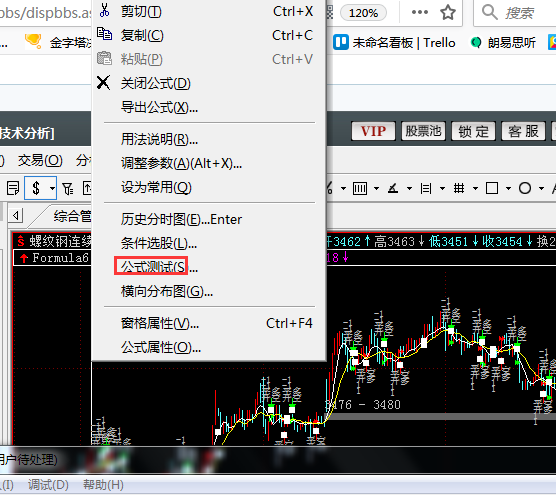Click the 螺纹钢连续 contract title
The image size is (556, 495).
(60, 241)
